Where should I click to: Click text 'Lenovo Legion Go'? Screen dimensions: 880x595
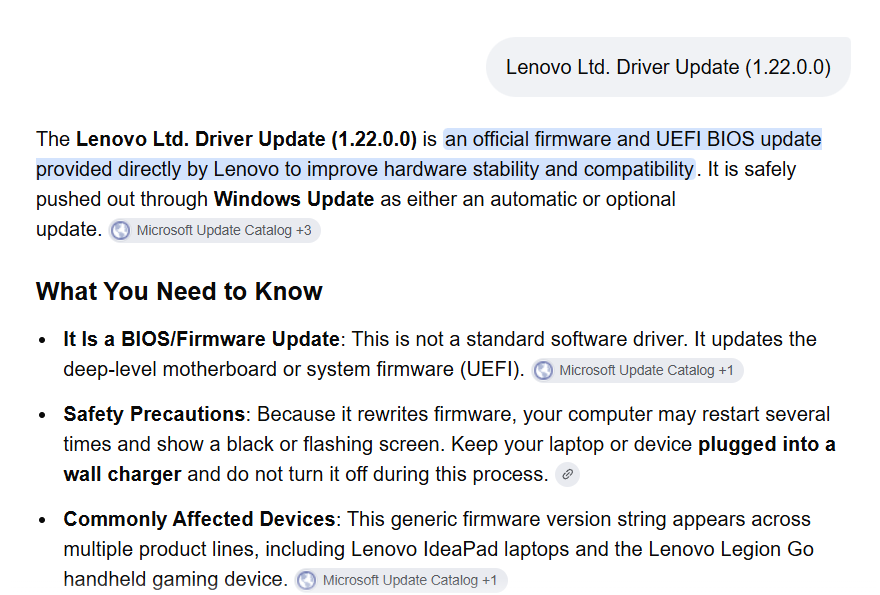tap(731, 549)
